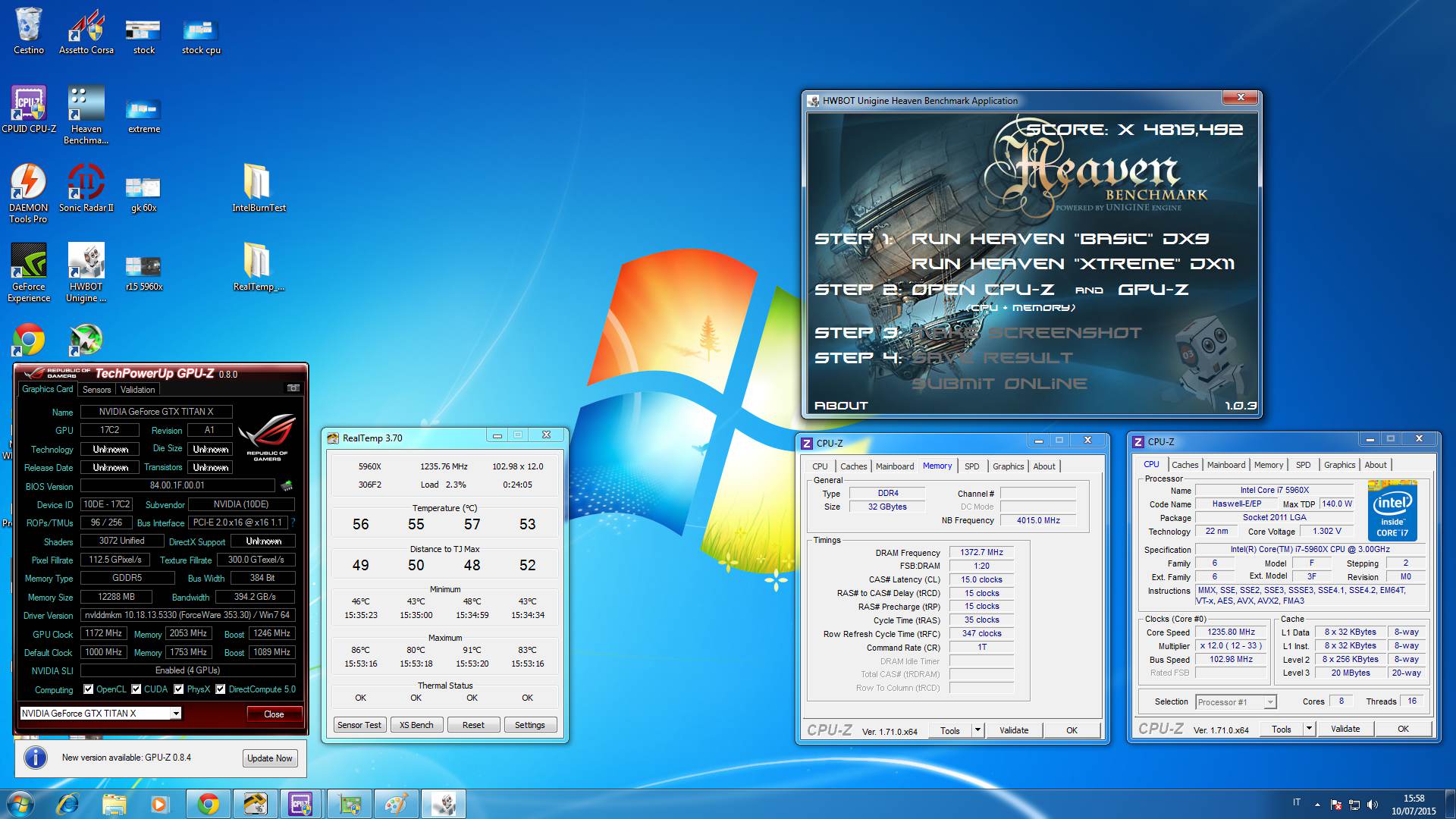Open SPD tab in Memory CPU-Z window

pos(972,466)
